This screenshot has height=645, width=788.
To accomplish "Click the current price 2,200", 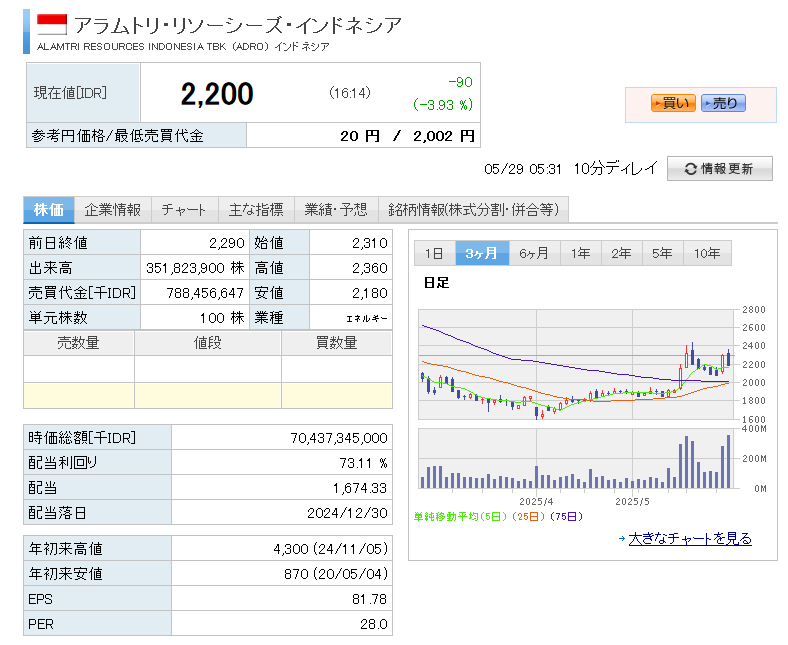I will click(x=217, y=94).
